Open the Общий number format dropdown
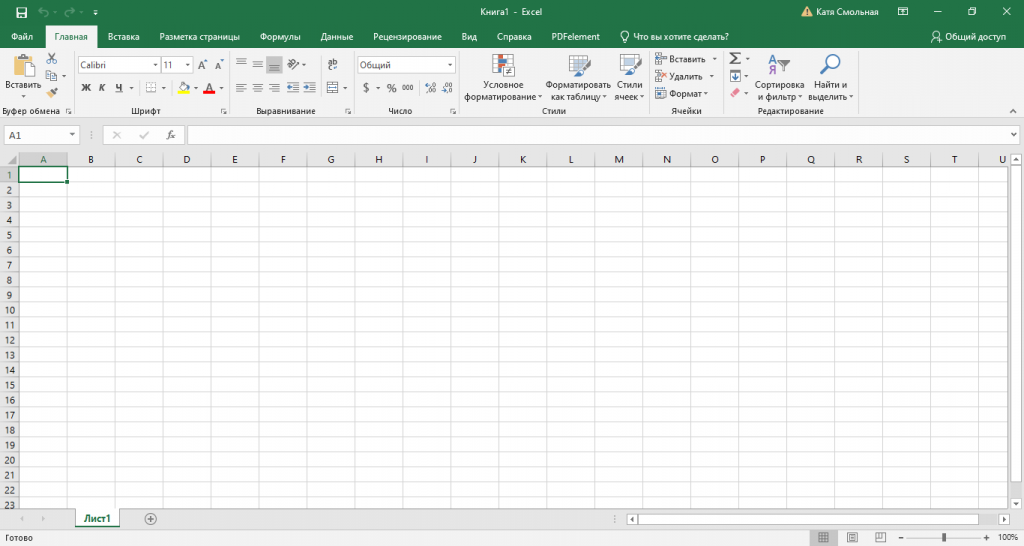1024x546 pixels. pyautogui.click(x=450, y=65)
